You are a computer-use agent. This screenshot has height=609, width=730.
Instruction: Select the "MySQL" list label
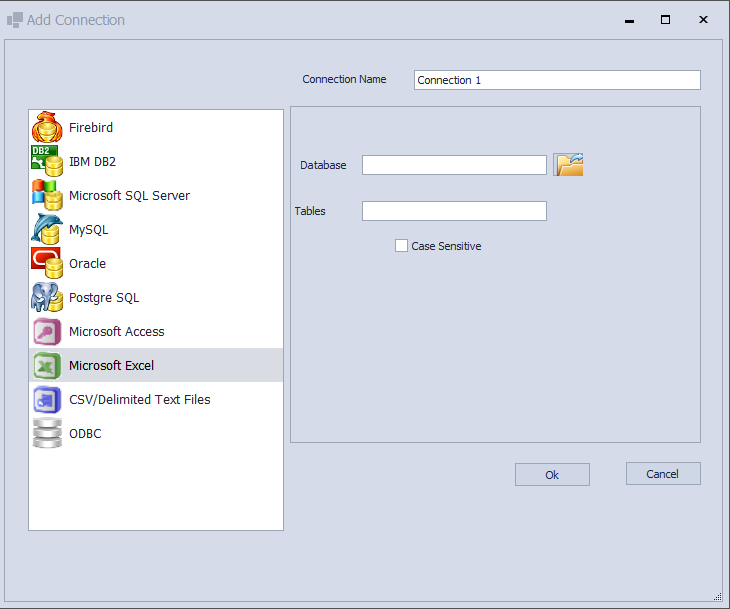(x=88, y=230)
